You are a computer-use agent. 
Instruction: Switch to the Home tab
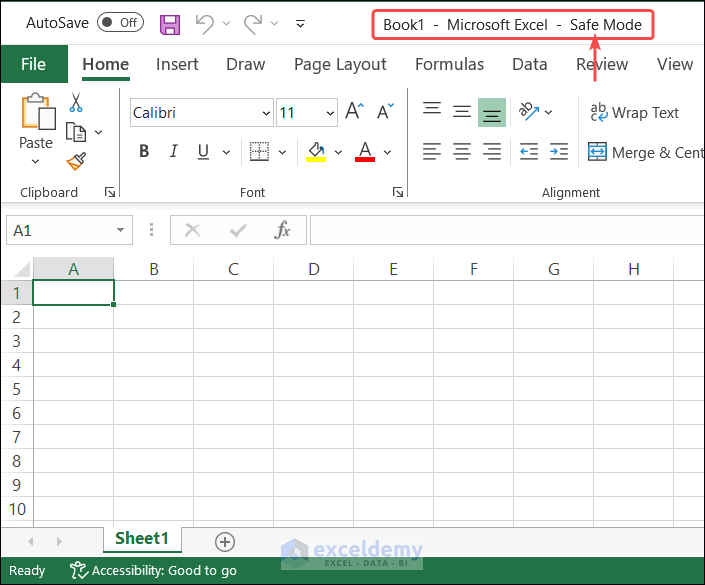(x=106, y=64)
